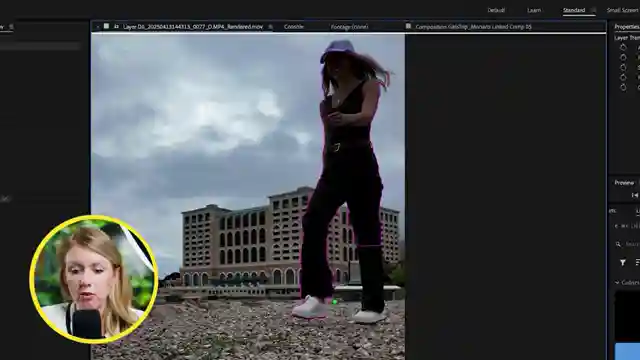Toggle the Rotation stopwatch
This screenshot has height=360, width=640.
(623, 77)
